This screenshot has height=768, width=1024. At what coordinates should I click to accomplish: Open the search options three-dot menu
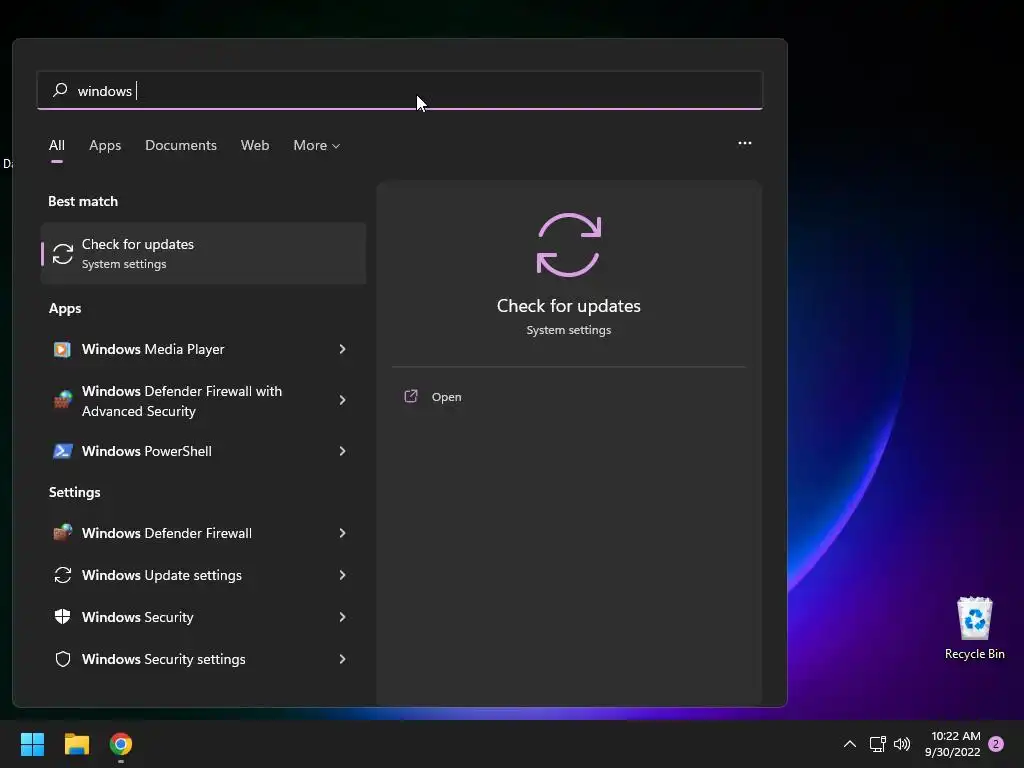pyautogui.click(x=744, y=143)
